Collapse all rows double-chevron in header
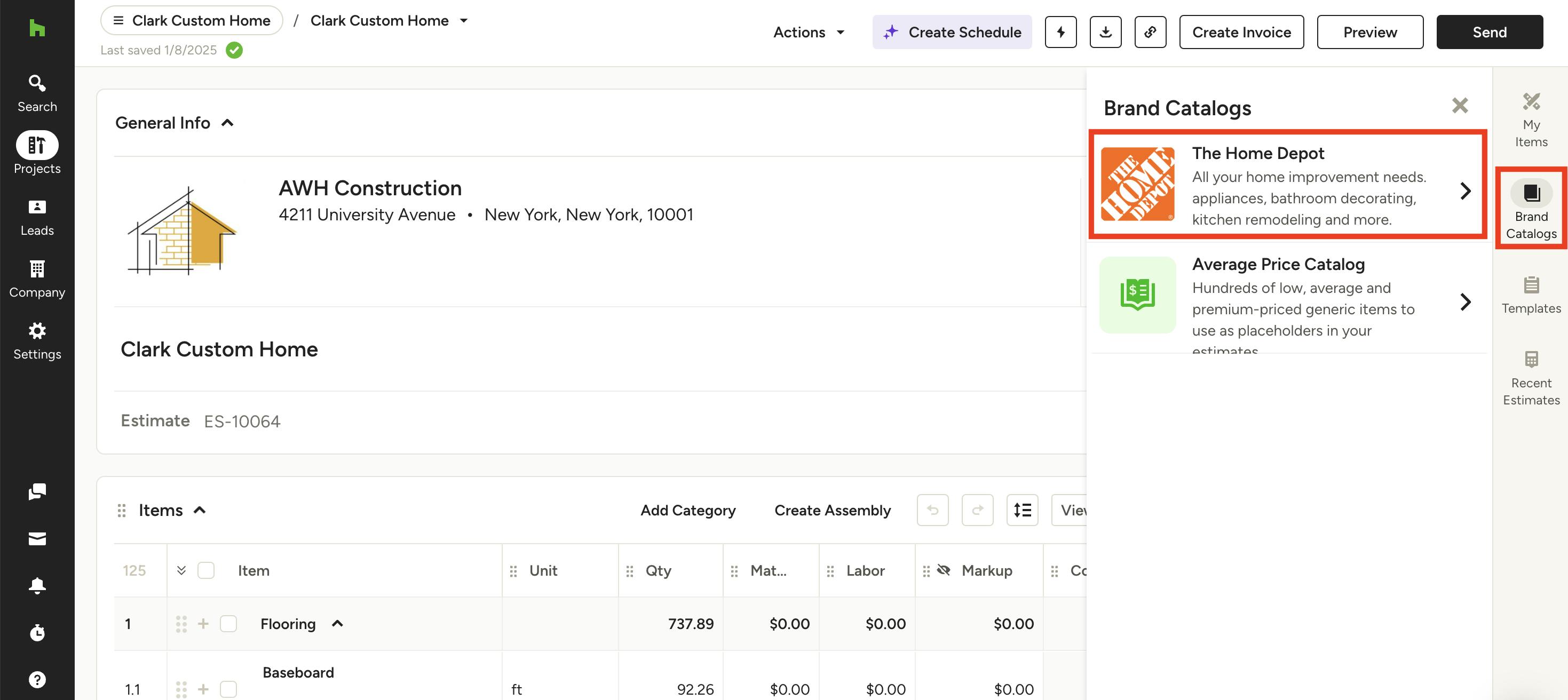1568x700 pixels. coord(181,570)
